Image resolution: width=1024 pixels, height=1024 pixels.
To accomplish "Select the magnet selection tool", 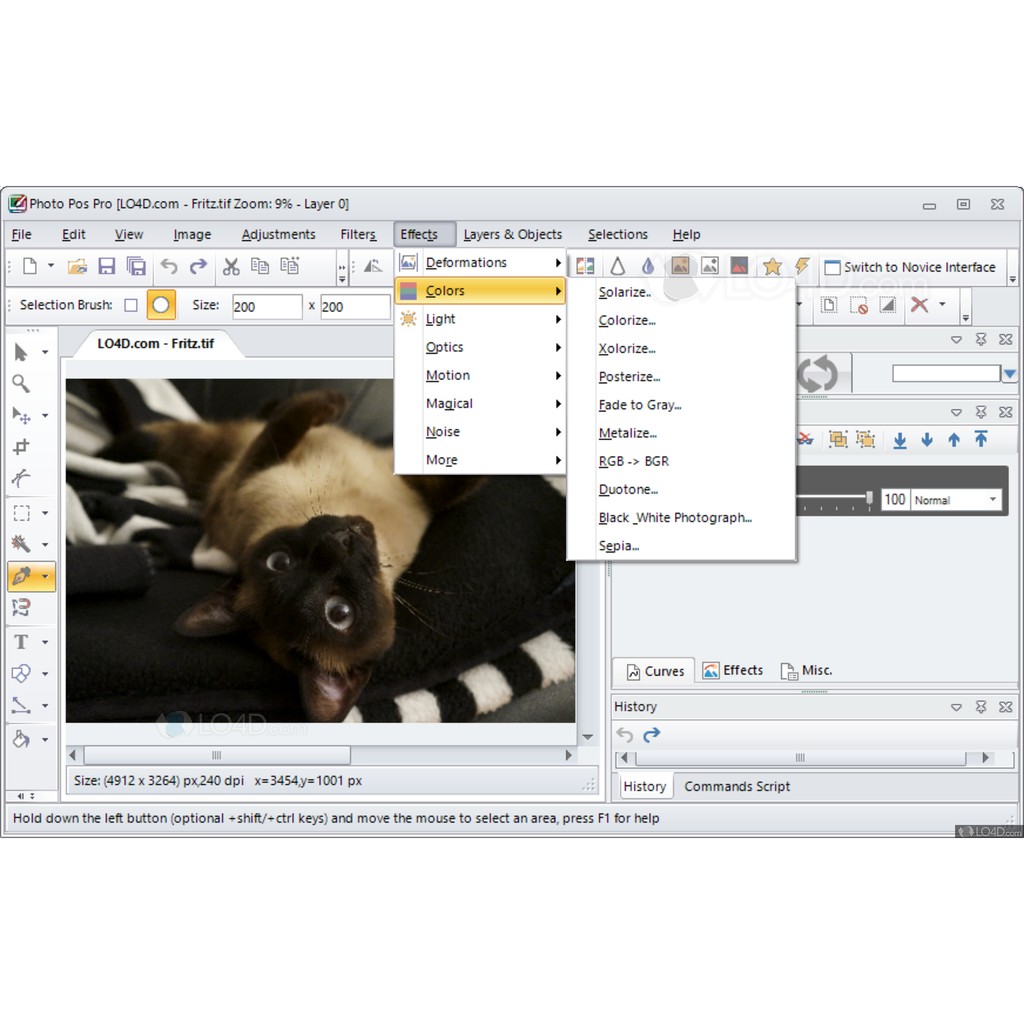I will pyautogui.click(x=21, y=607).
